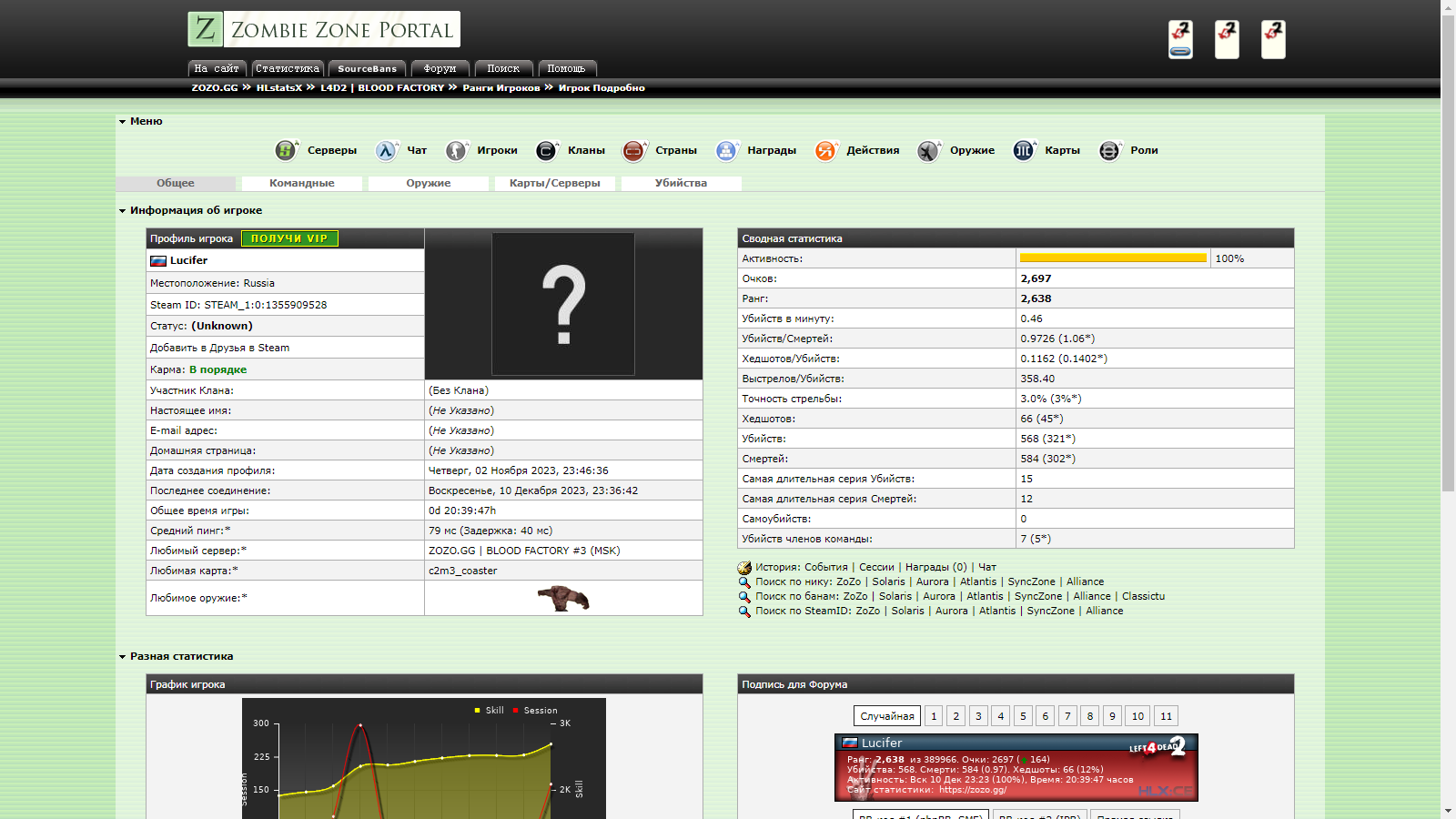Select Случайная forum signature button

coord(887,716)
